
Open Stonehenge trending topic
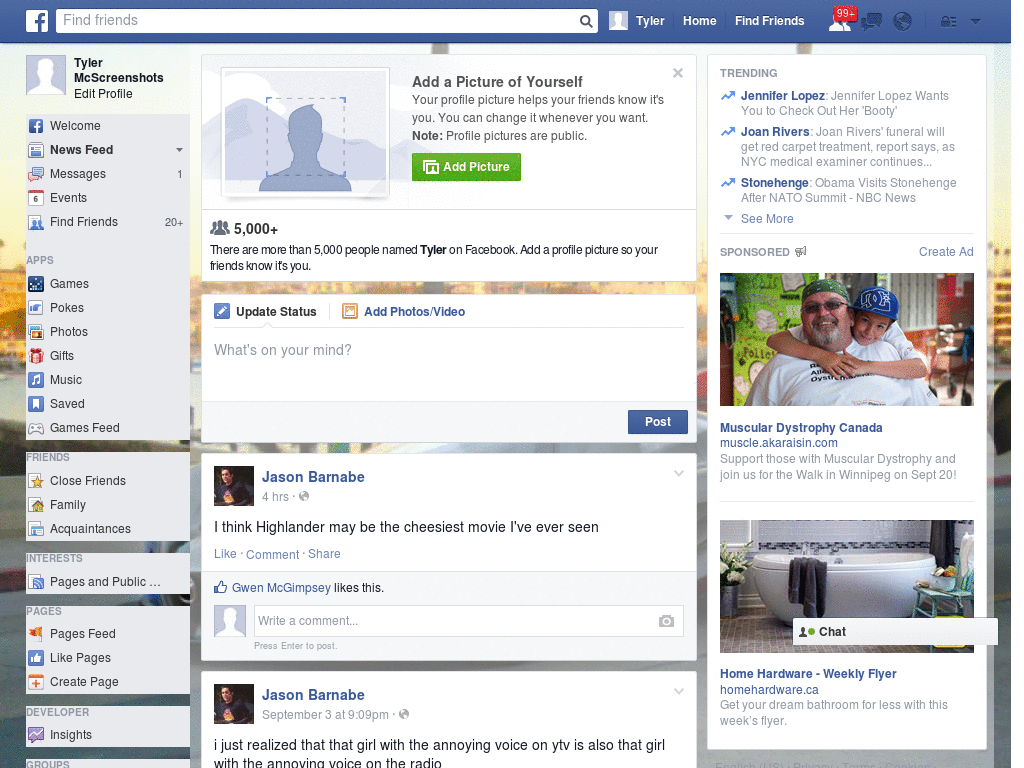[775, 183]
